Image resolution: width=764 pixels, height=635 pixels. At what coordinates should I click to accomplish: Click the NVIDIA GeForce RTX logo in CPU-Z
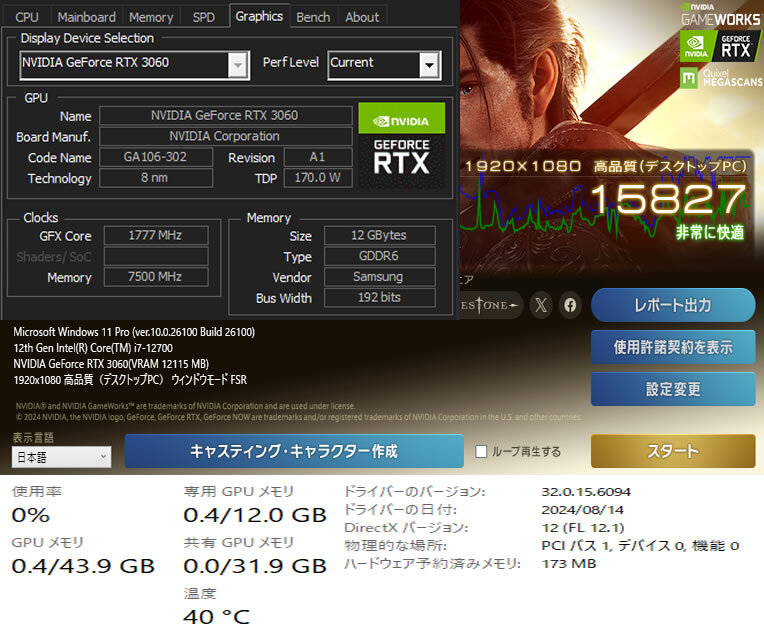(x=401, y=145)
